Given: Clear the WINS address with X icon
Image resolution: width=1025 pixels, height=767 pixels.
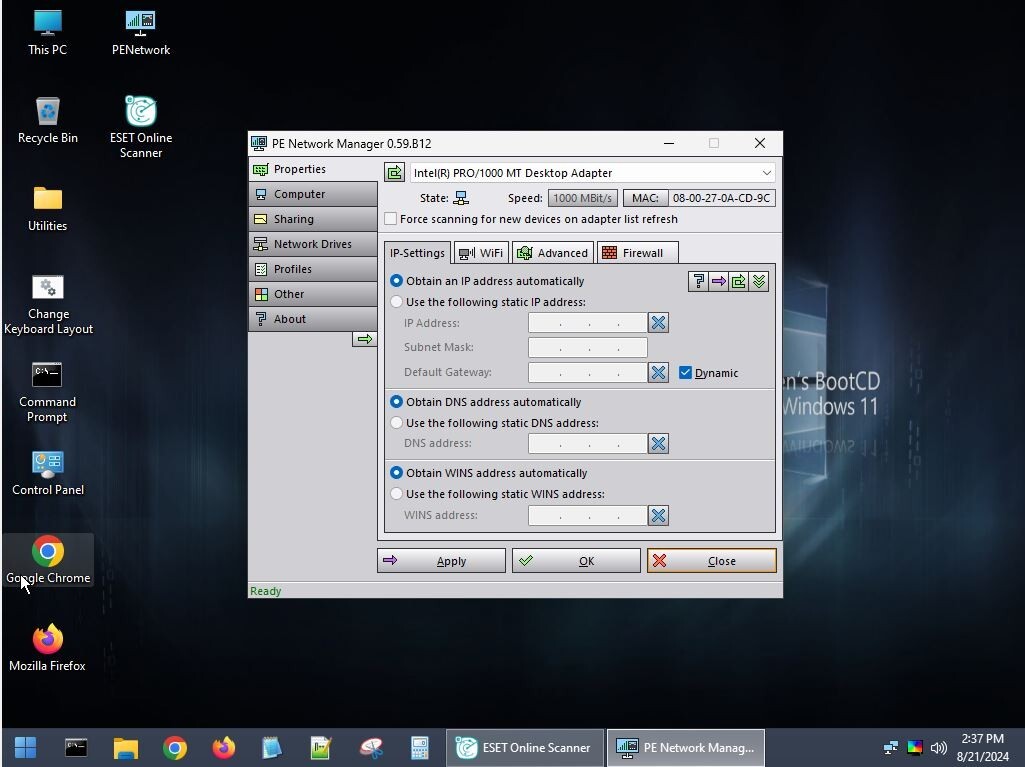Looking at the screenshot, I should pyautogui.click(x=658, y=516).
